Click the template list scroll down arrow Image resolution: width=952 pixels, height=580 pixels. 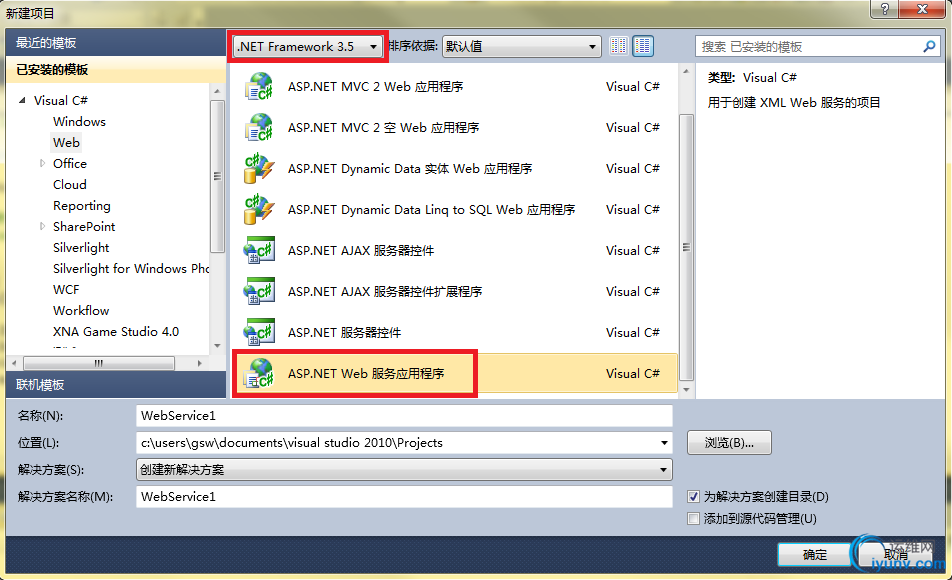(686, 390)
